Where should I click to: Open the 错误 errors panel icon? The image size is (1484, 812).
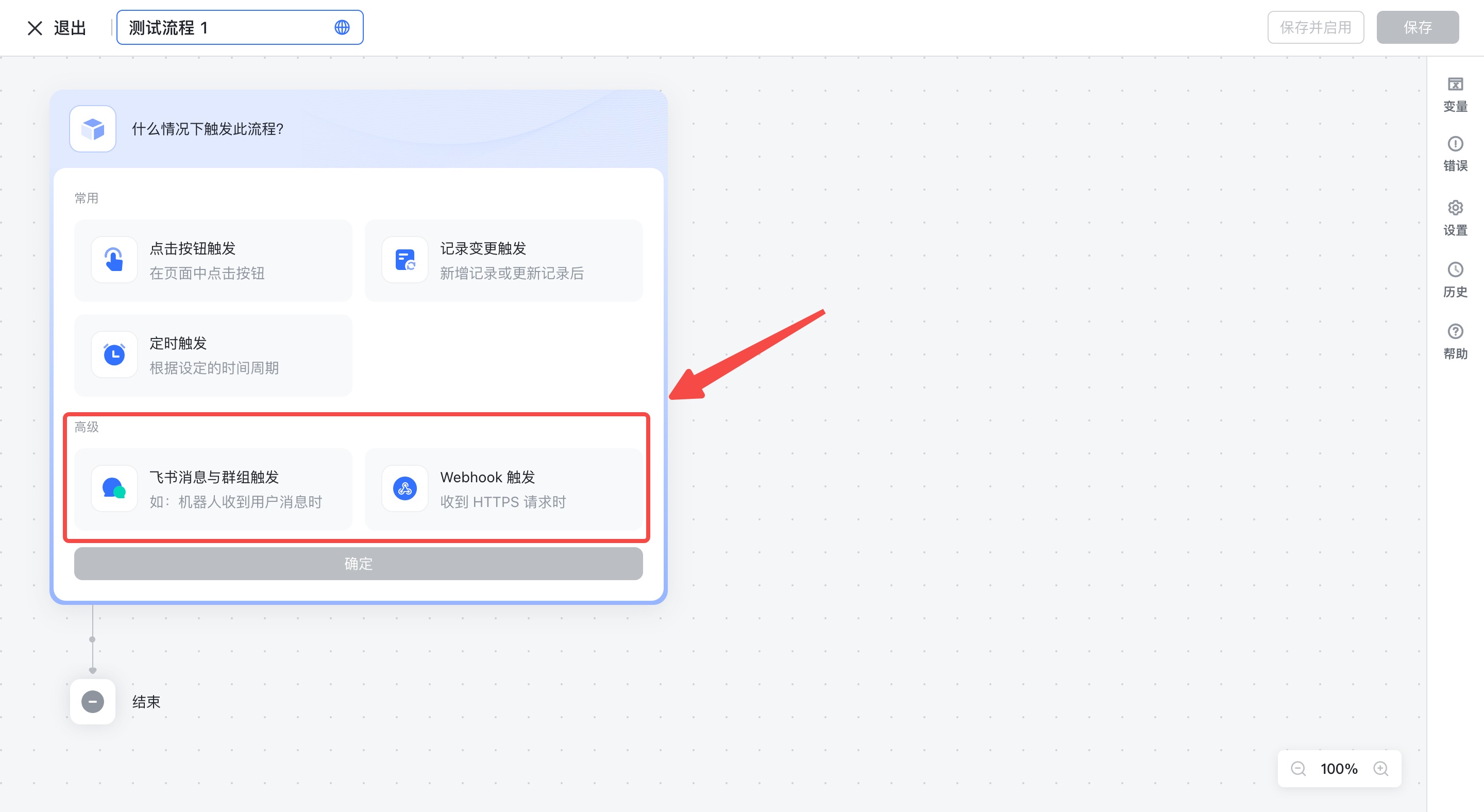pos(1455,143)
